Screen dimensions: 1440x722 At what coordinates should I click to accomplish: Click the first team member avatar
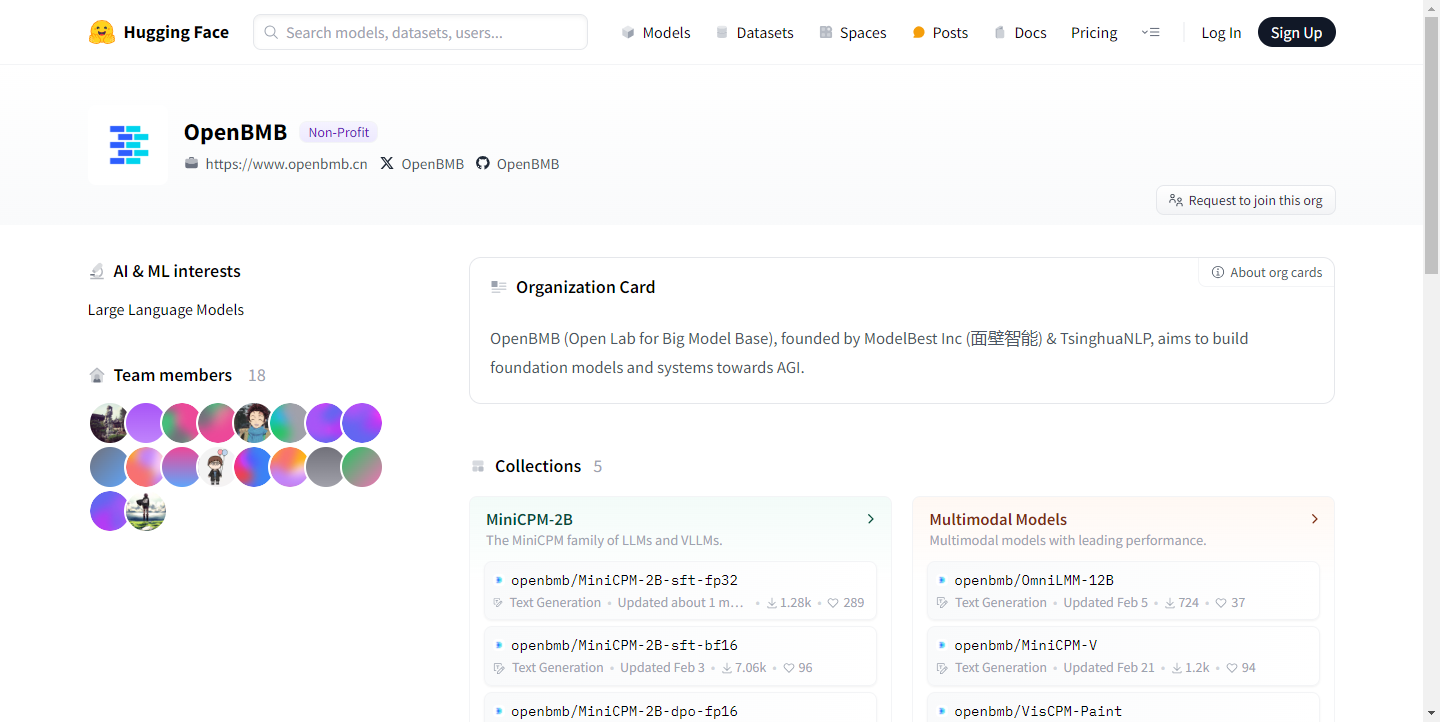pos(110,423)
